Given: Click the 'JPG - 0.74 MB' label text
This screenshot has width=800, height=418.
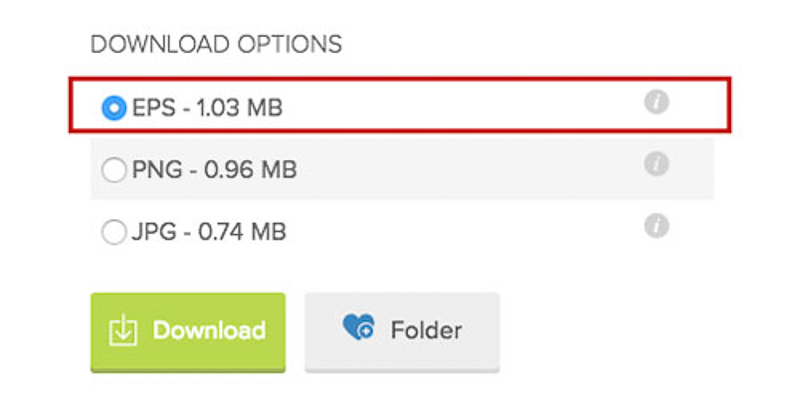Looking at the screenshot, I should coord(209,232).
